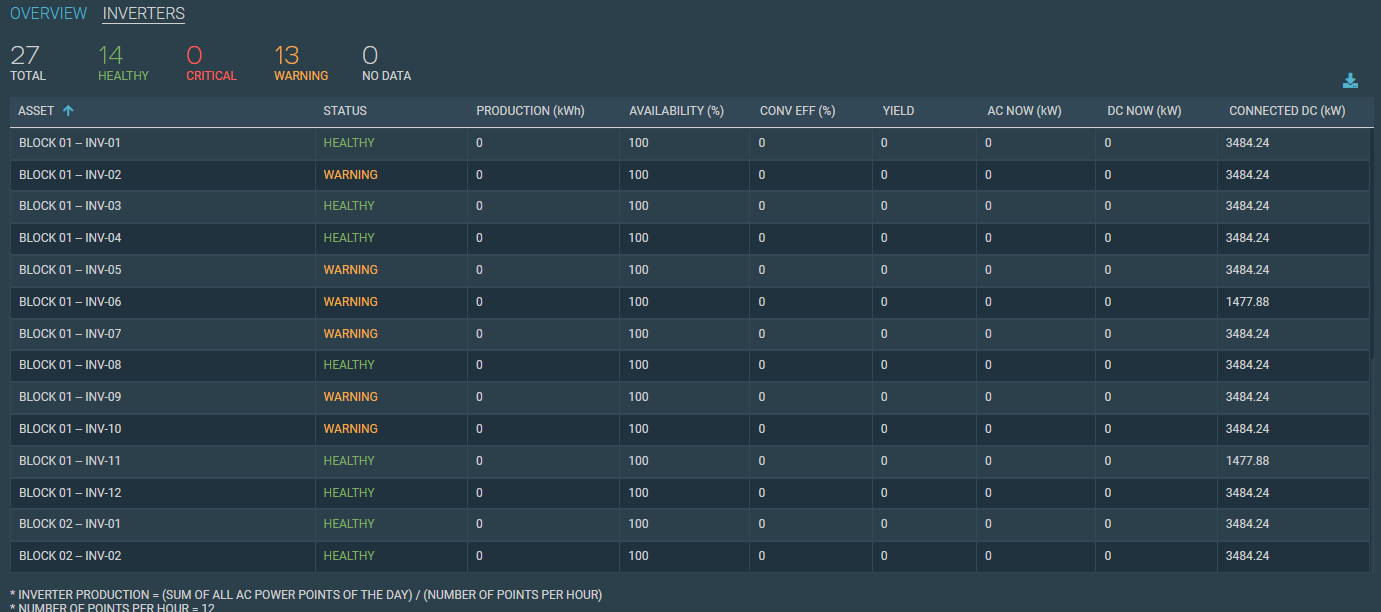Select BLOCK 02 – INV-02 asset
This screenshot has height=612, width=1381.
[70, 556]
